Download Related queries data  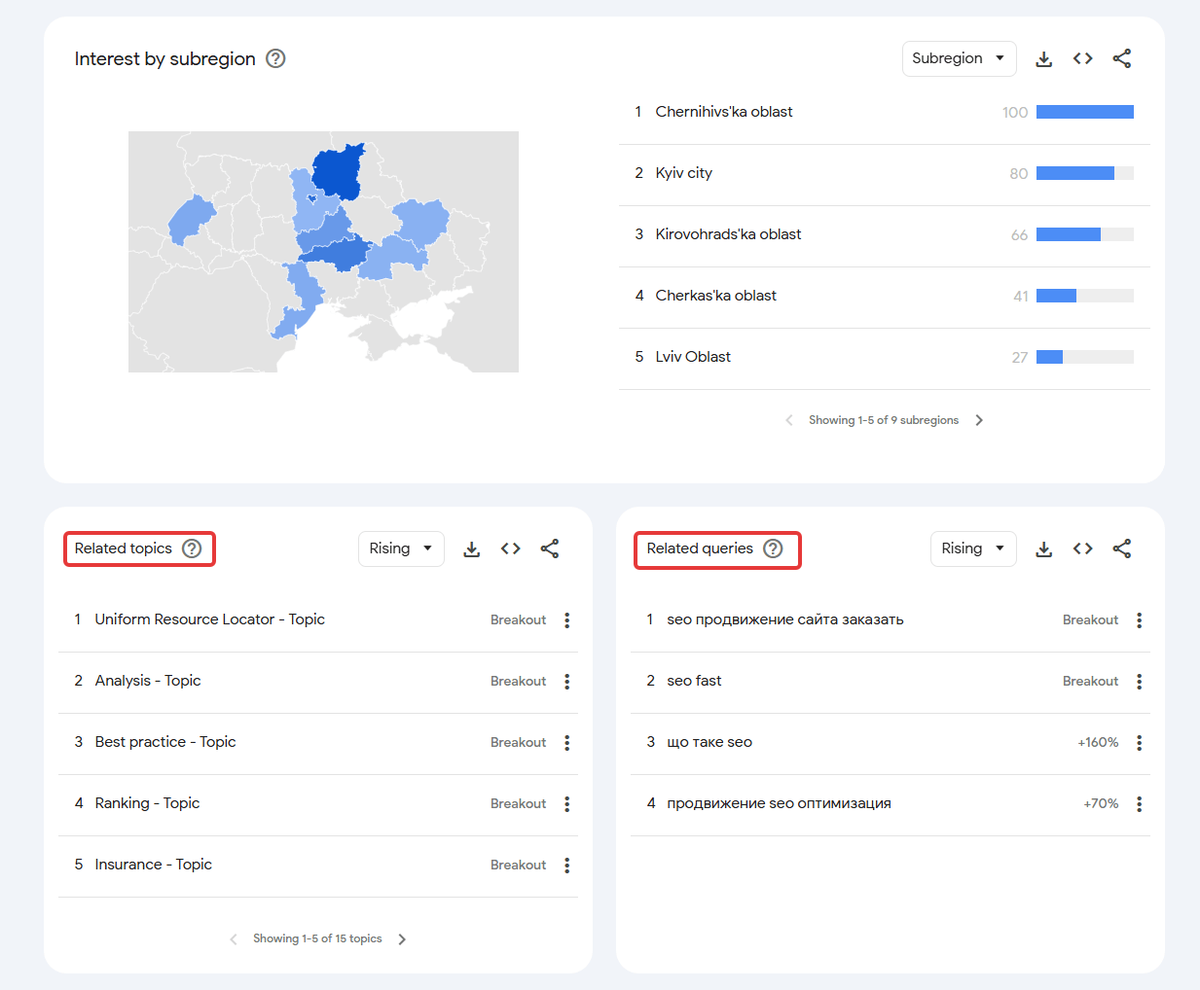1044,549
